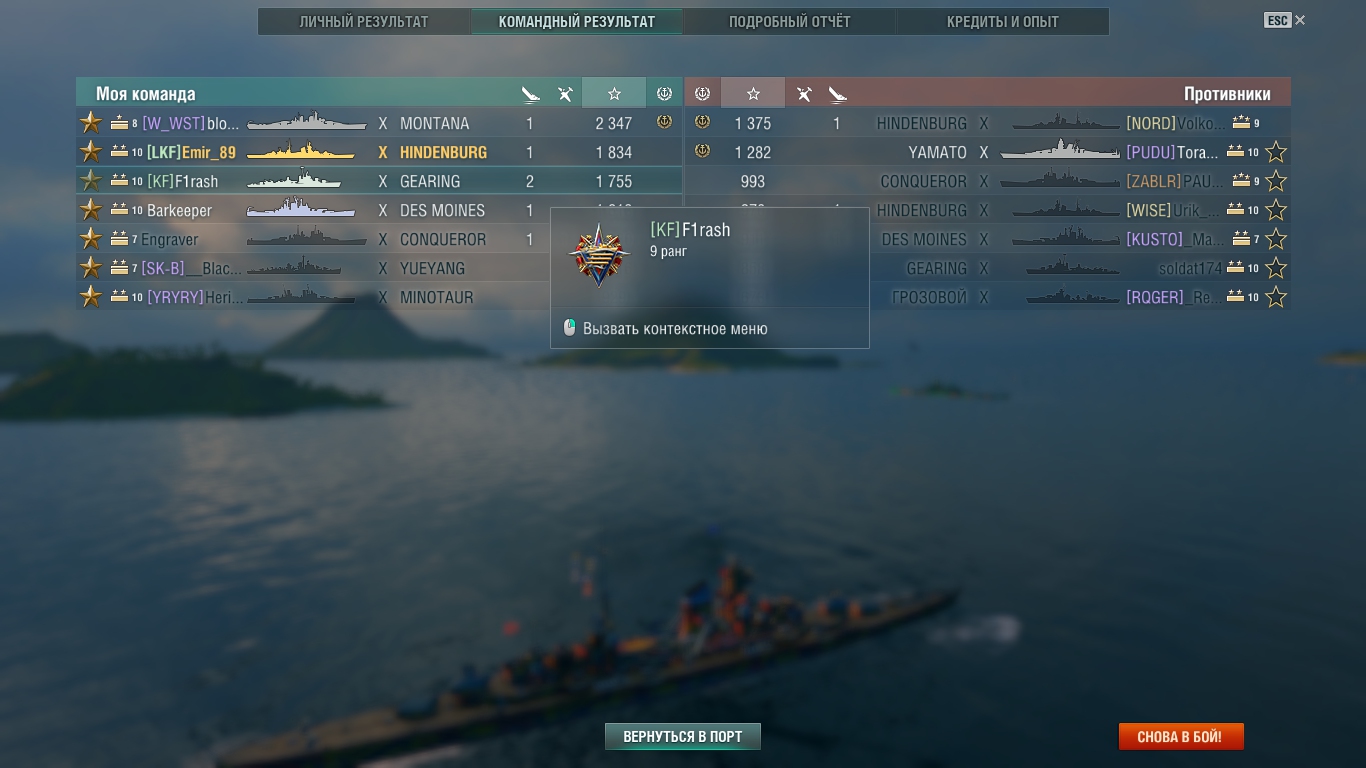Click the ГРОЗОВОЙ player's outlined rank star
The image size is (1366, 768).
[x=1276, y=297]
